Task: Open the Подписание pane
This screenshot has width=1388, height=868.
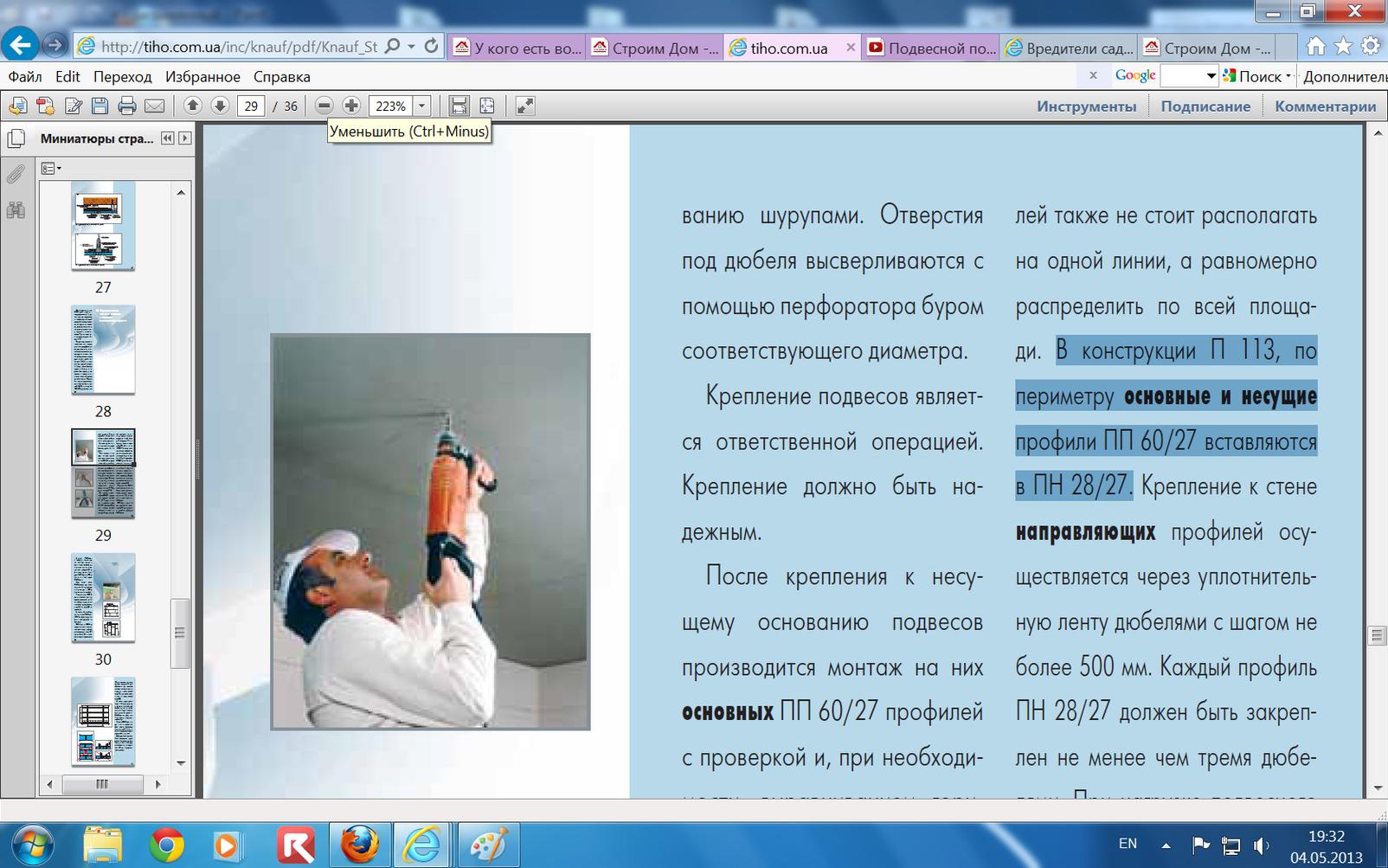Action: [1205, 106]
